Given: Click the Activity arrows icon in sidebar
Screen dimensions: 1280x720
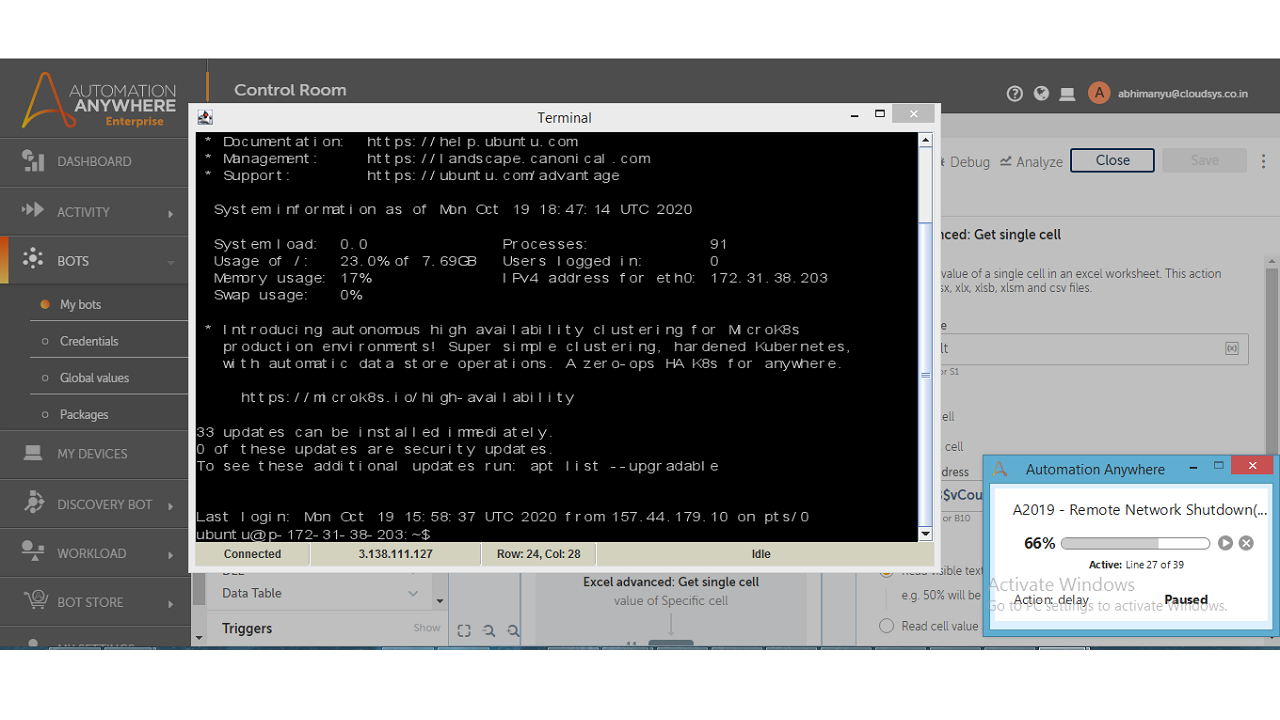Looking at the screenshot, I should point(33,210).
